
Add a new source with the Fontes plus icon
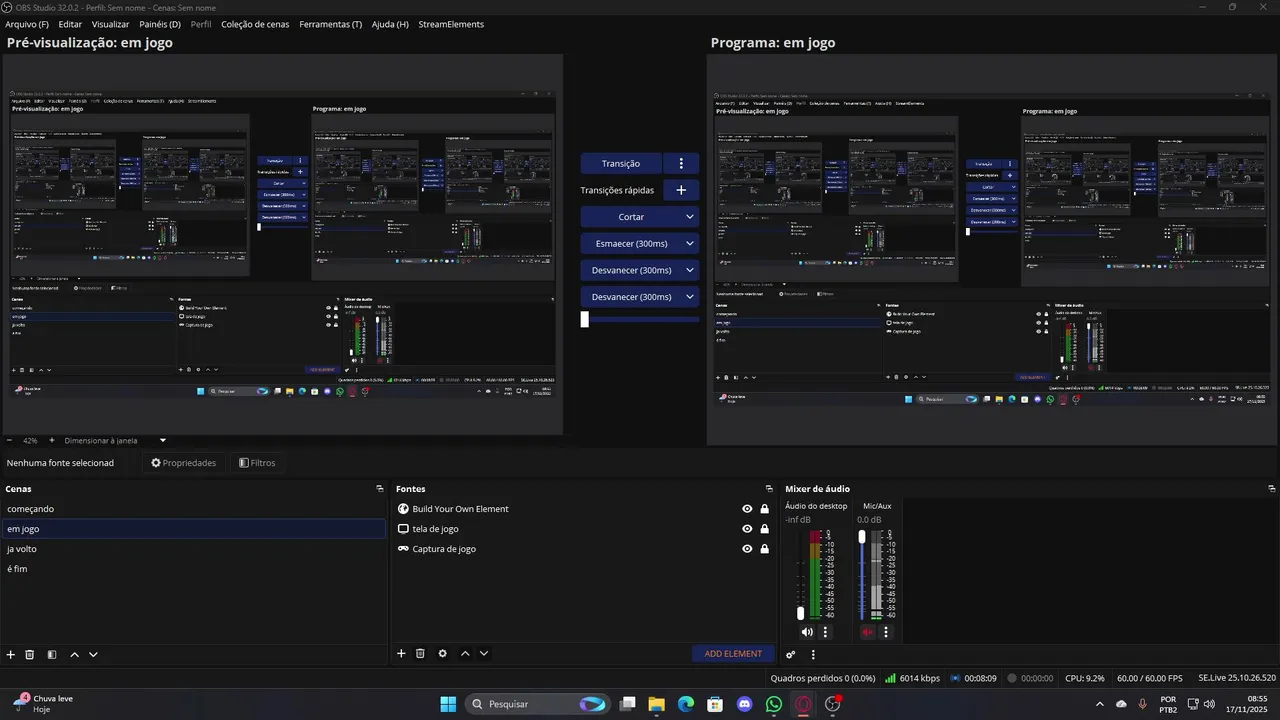[x=401, y=653]
